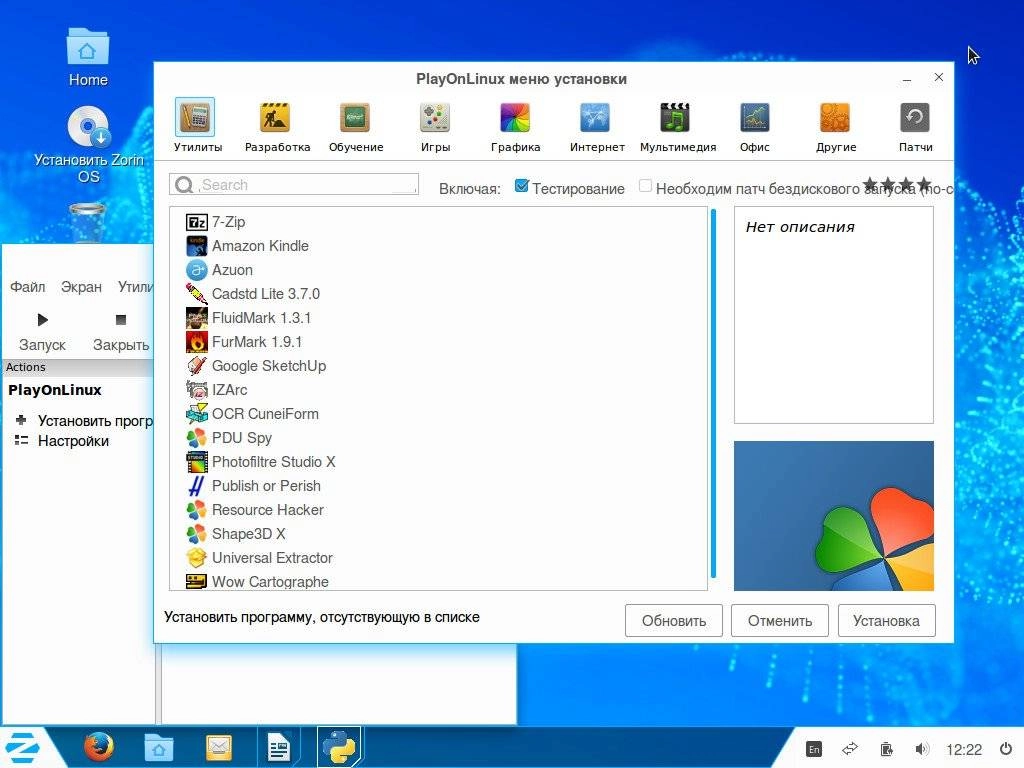Click the program list scrollbar
Viewport: 1024px width, 768px height.
(x=713, y=393)
